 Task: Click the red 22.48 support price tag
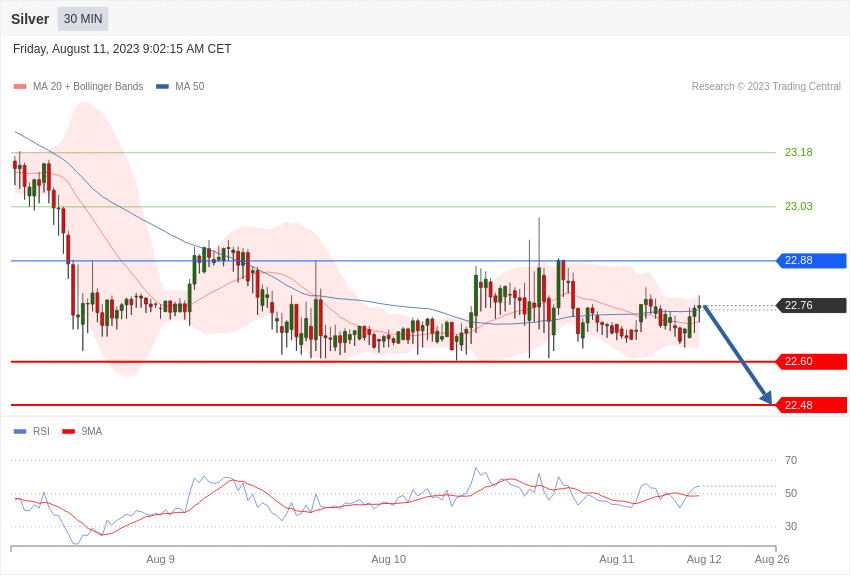[812, 405]
